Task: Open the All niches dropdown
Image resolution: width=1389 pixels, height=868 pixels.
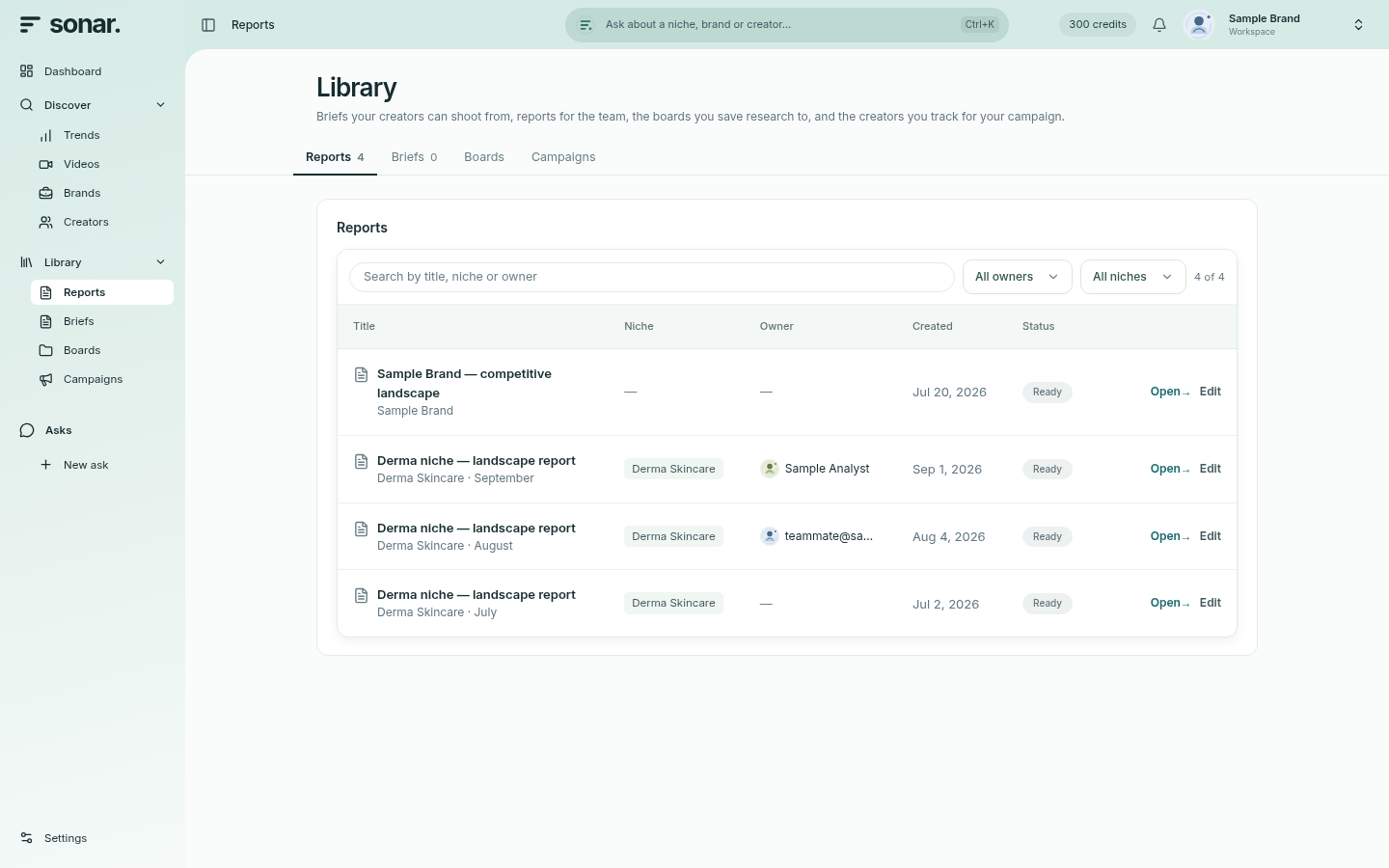Action: pos(1132,277)
